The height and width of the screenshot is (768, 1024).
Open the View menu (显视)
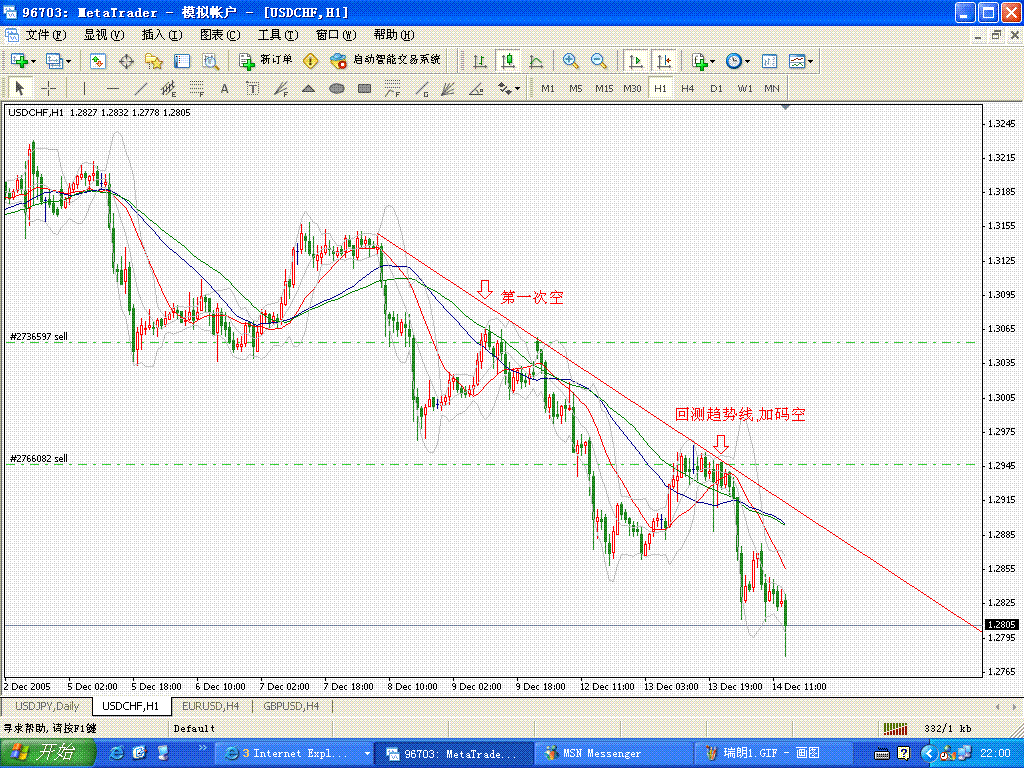(103, 35)
